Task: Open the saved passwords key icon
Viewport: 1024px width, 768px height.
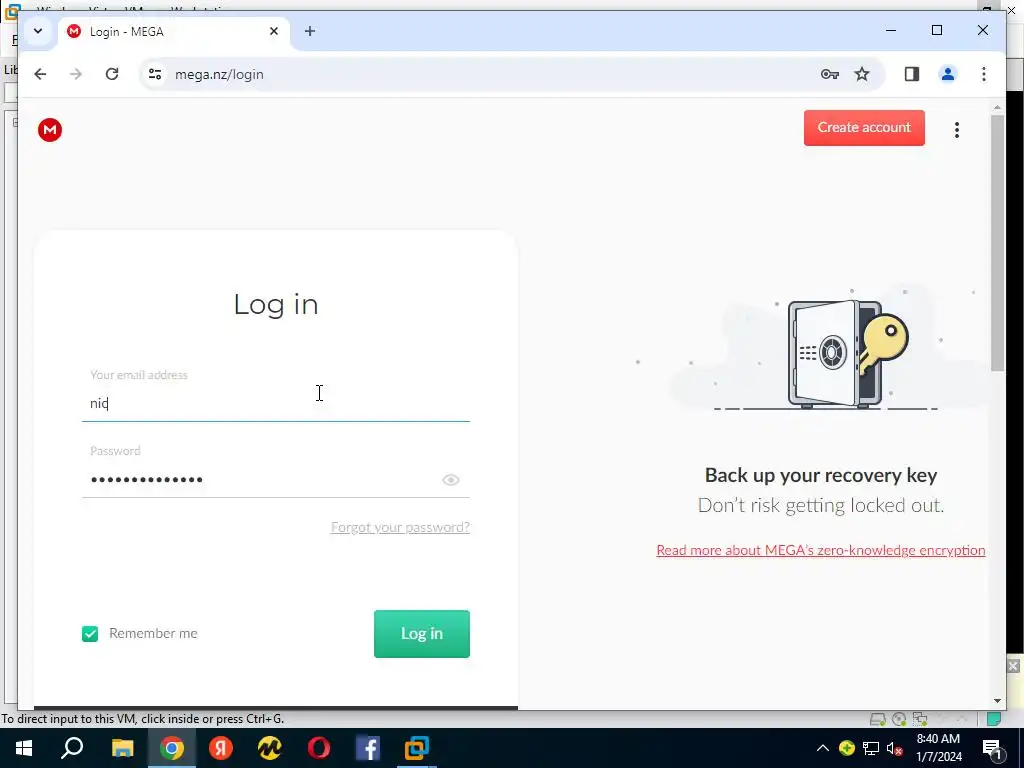Action: pos(829,74)
